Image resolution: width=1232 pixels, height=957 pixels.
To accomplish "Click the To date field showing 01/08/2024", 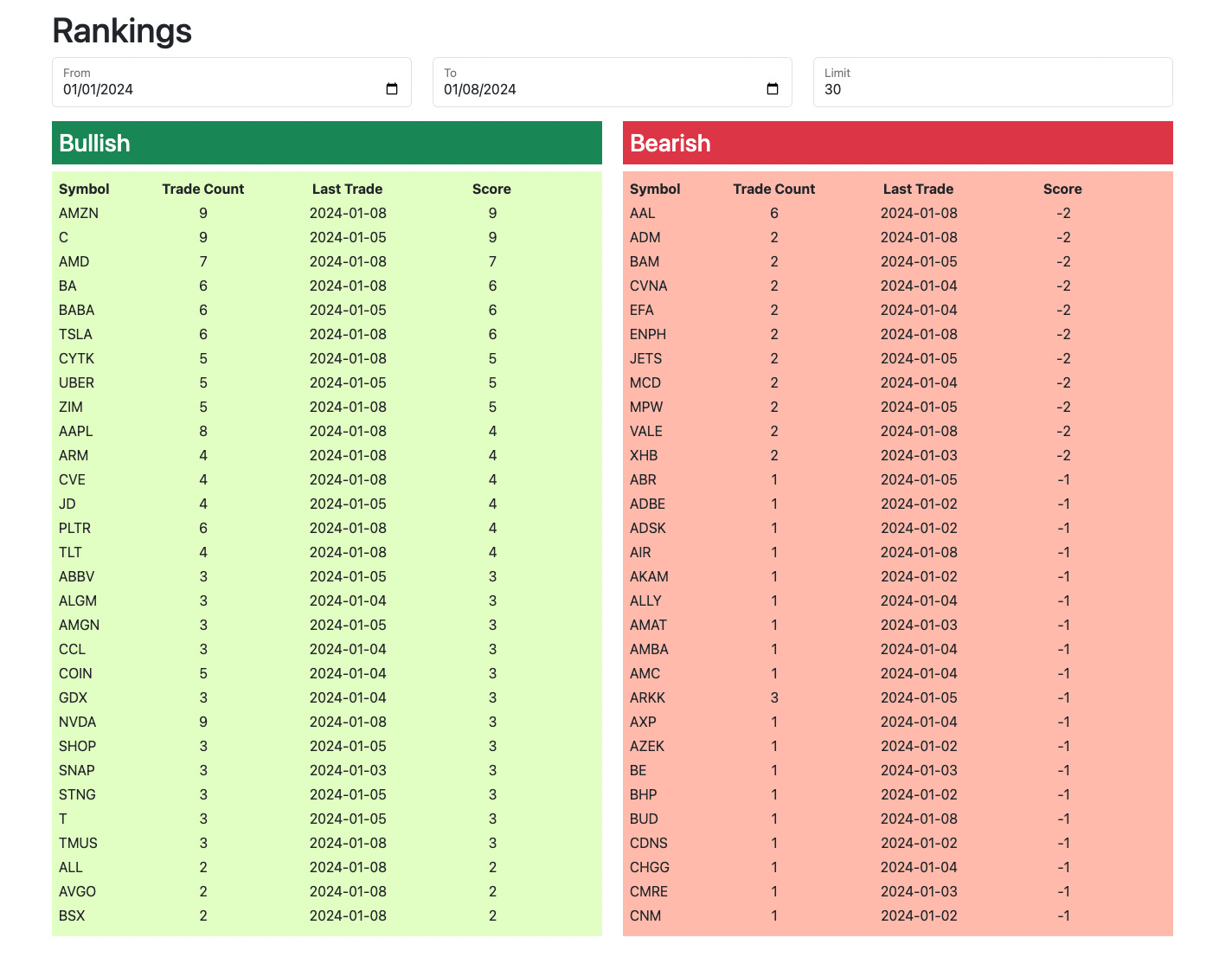I will 613,82.
